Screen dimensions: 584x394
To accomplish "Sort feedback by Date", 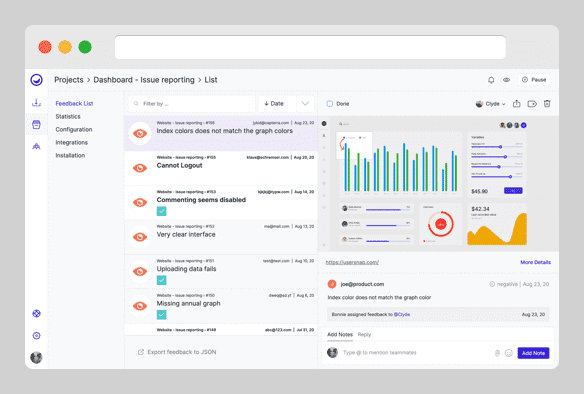I will [x=274, y=104].
